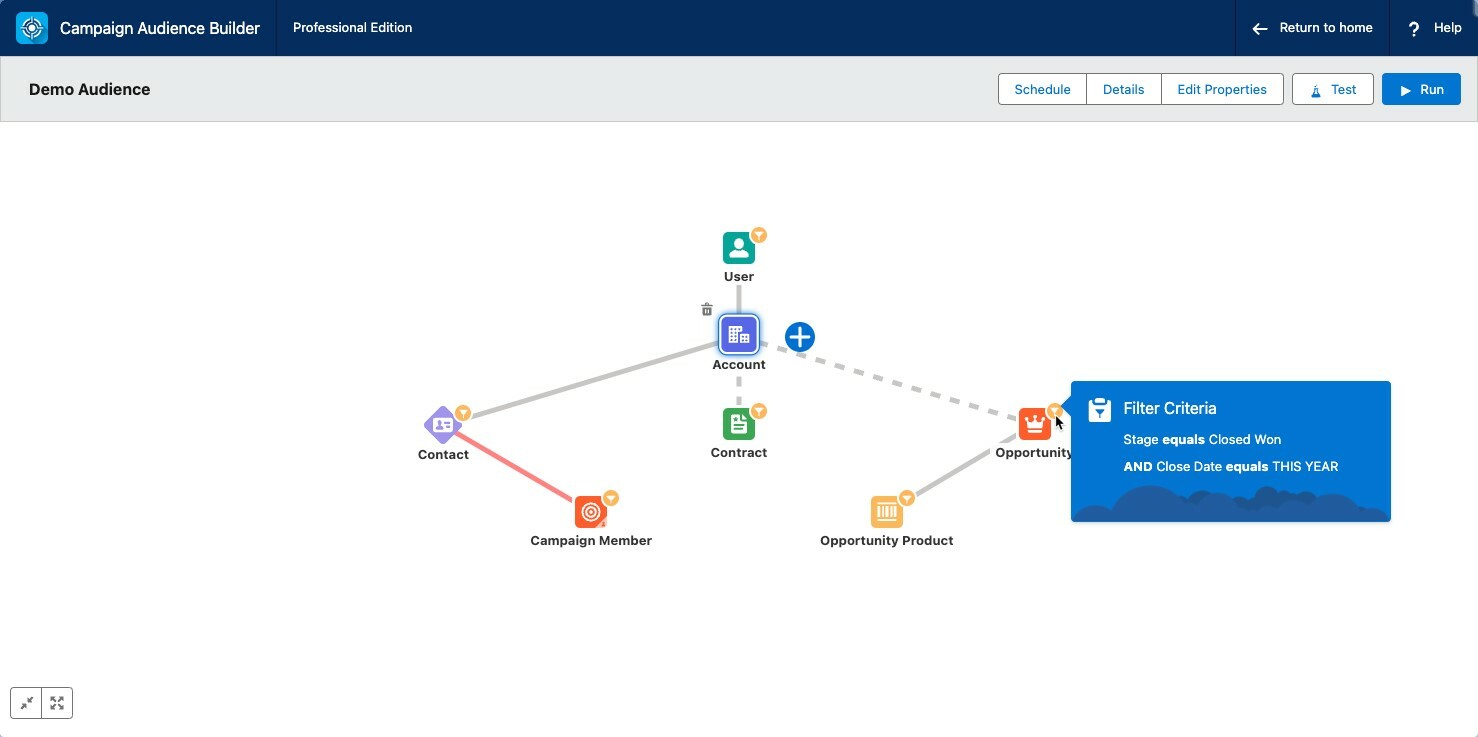Click the trash icon beside the Account node
The image size is (1478, 737).
click(x=706, y=309)
